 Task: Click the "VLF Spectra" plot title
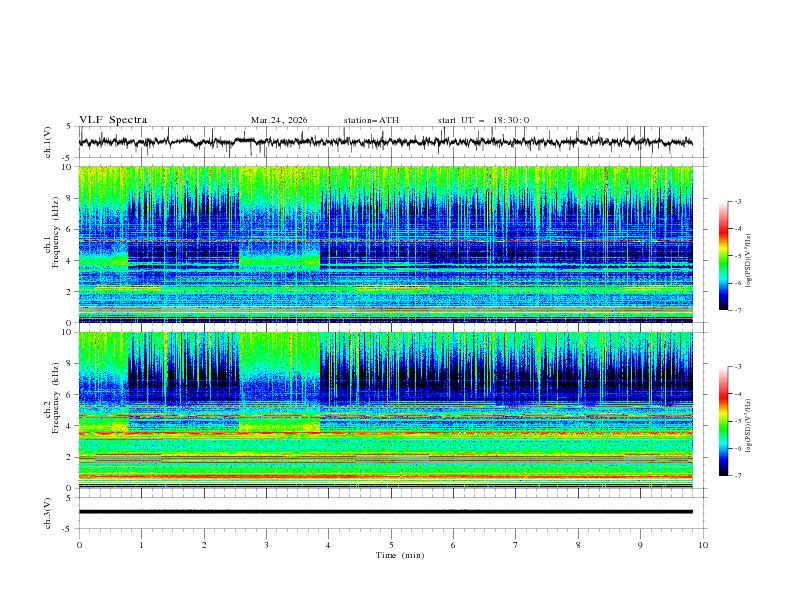pos(113,120)
